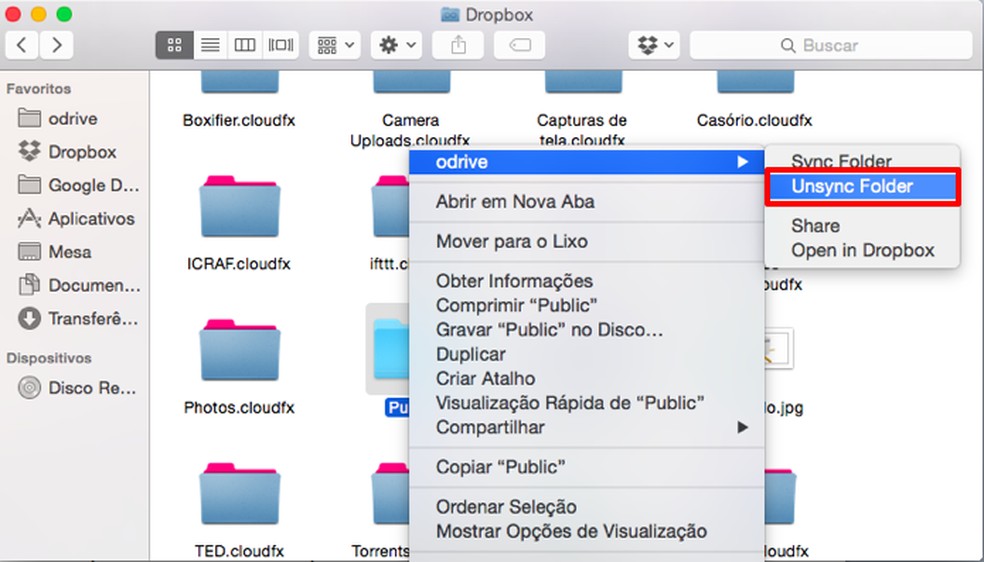The image size is (984, 562).
Task: Choose Unsync Folder in odrive submenu
Action: tap(862, 186)
